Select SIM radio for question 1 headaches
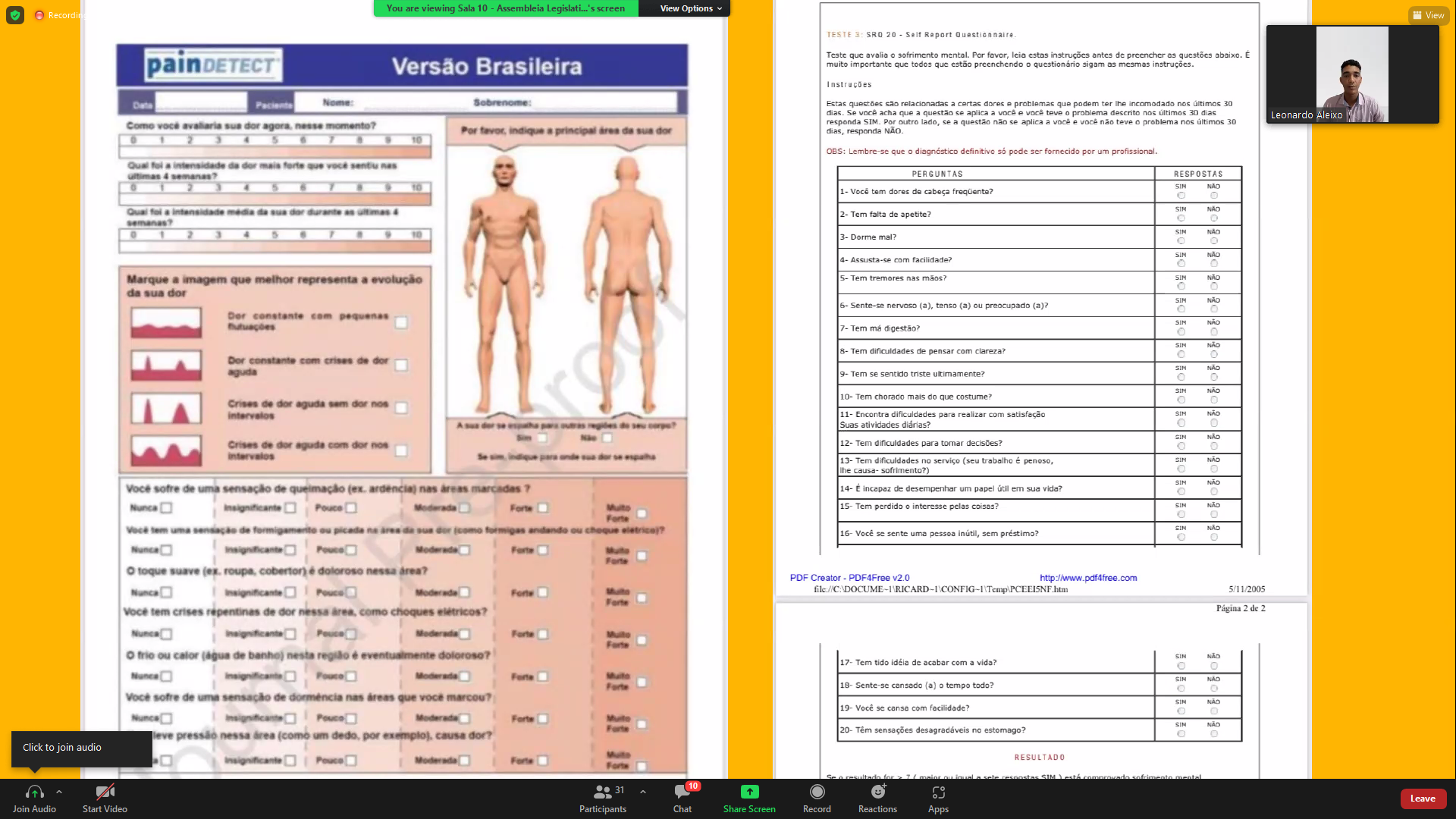 tap(1181, 196)
